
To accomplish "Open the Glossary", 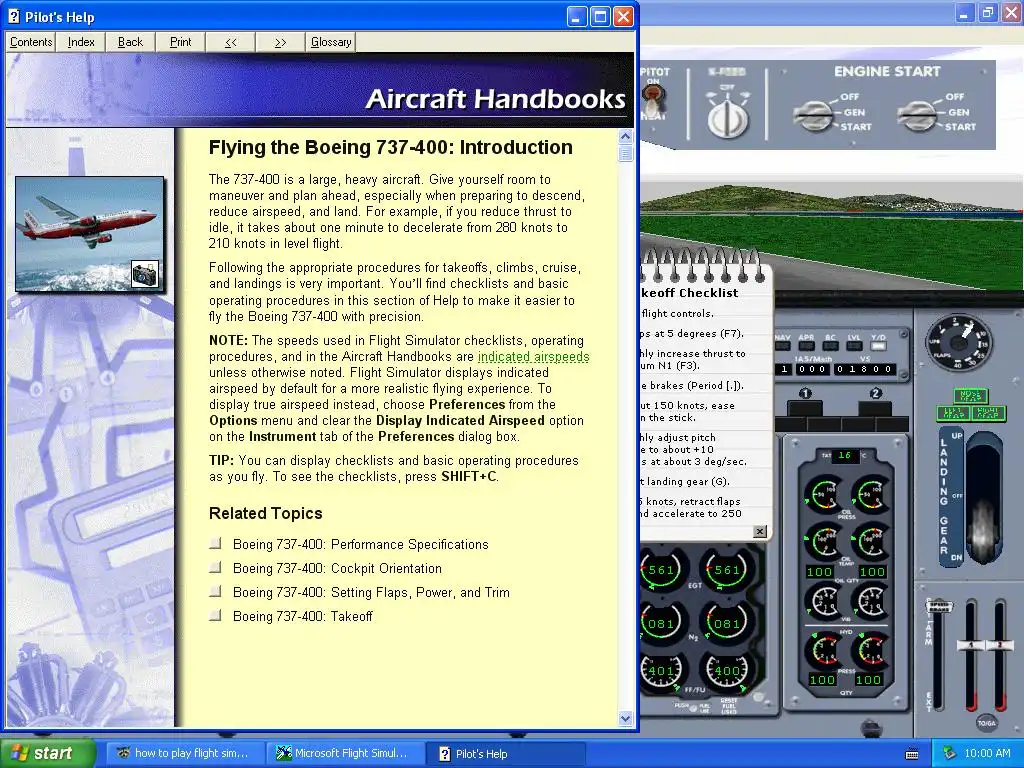I will pos(330,42).
